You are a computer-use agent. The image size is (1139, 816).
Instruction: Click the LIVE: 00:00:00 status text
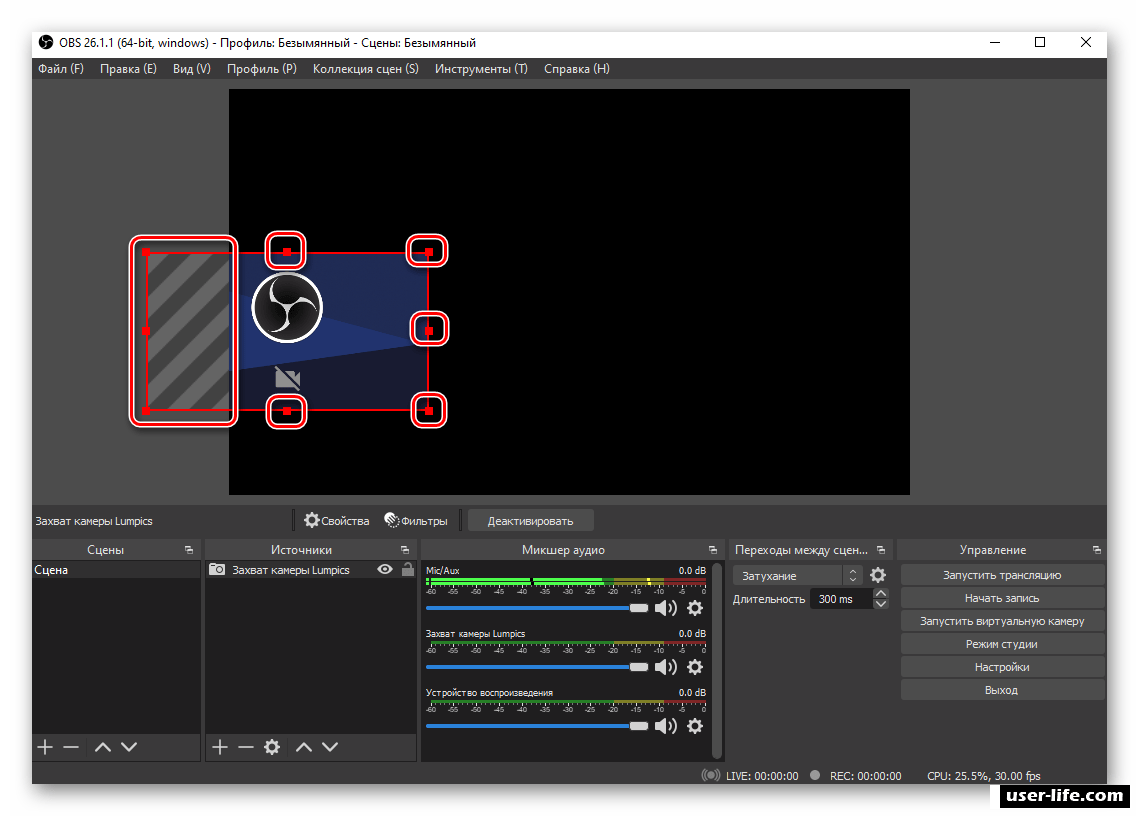[x=762, y=776]
